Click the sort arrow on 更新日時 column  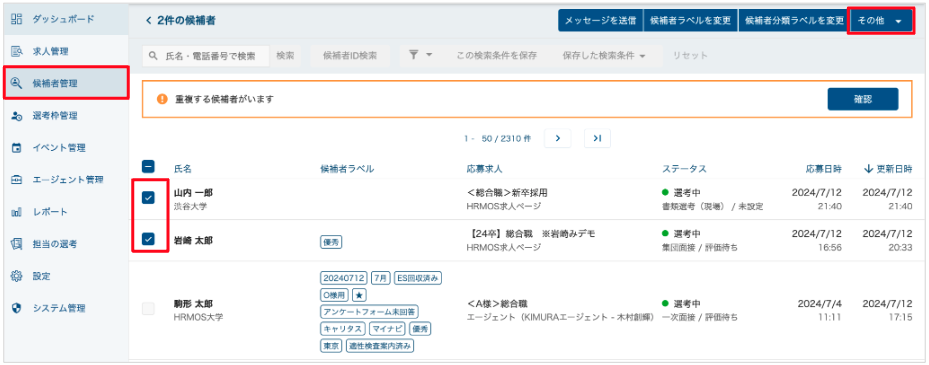click(x=869, y=169)
